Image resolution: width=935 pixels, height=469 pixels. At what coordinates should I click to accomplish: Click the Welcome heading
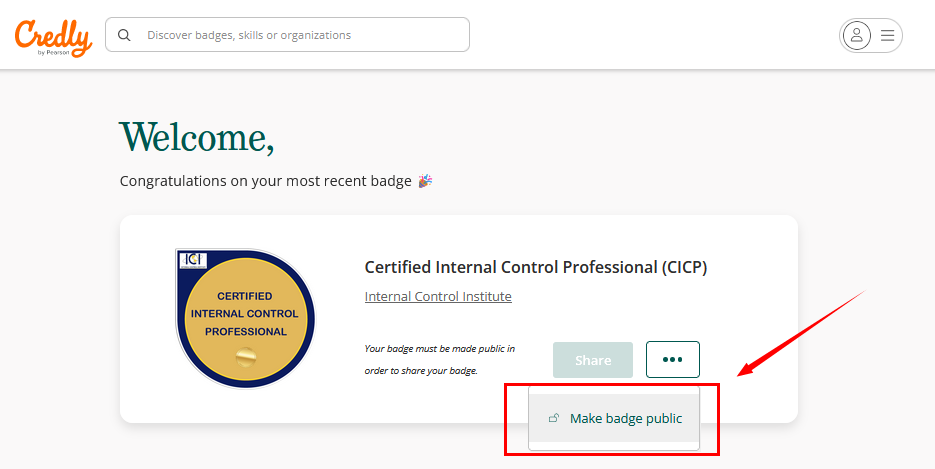pyautogui.click(x=197, y=138)
